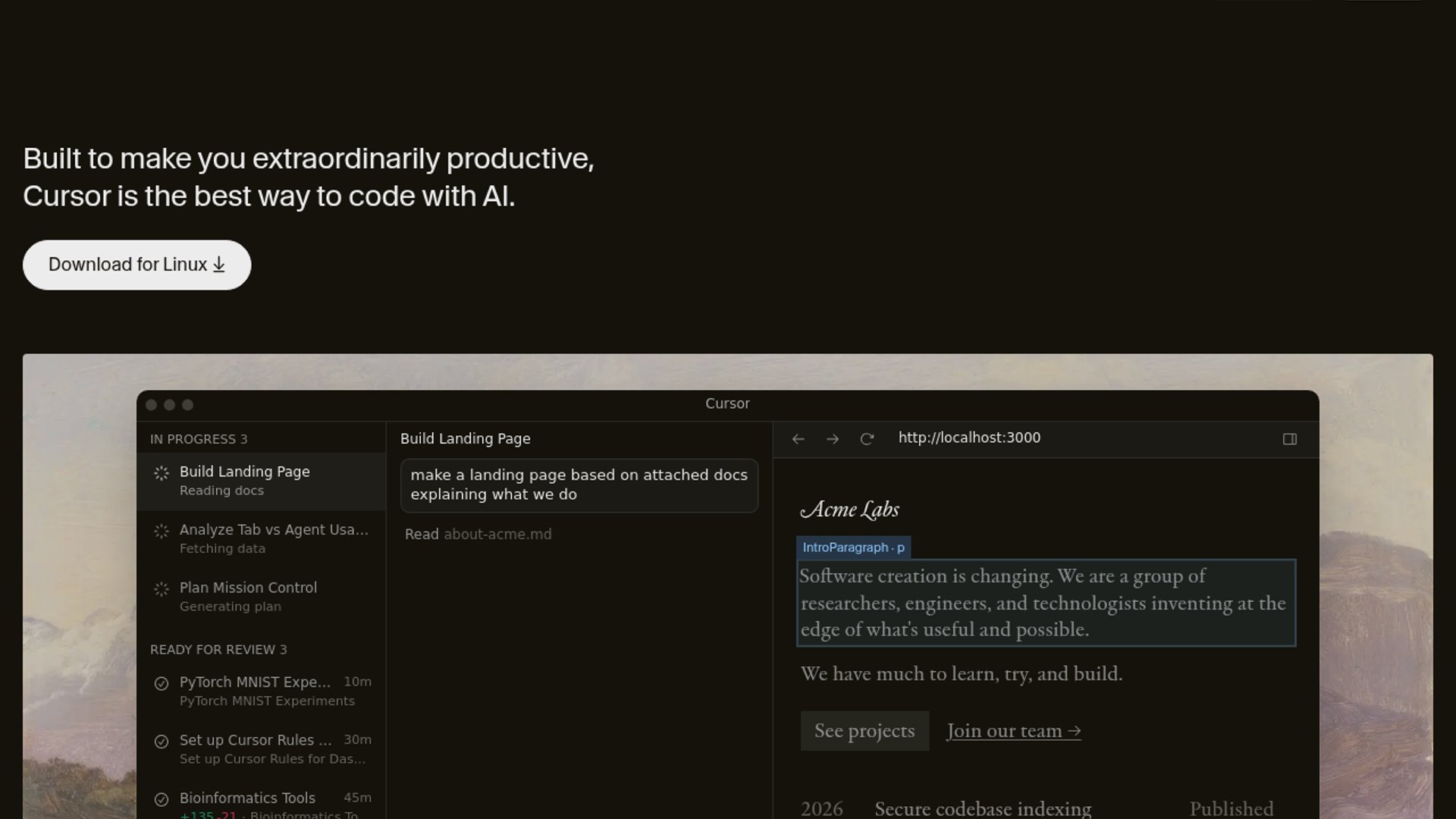Click spinner icon beside Analyze Tab vs Agent
The image size is (1456, 819).
(x=162, y=532)
